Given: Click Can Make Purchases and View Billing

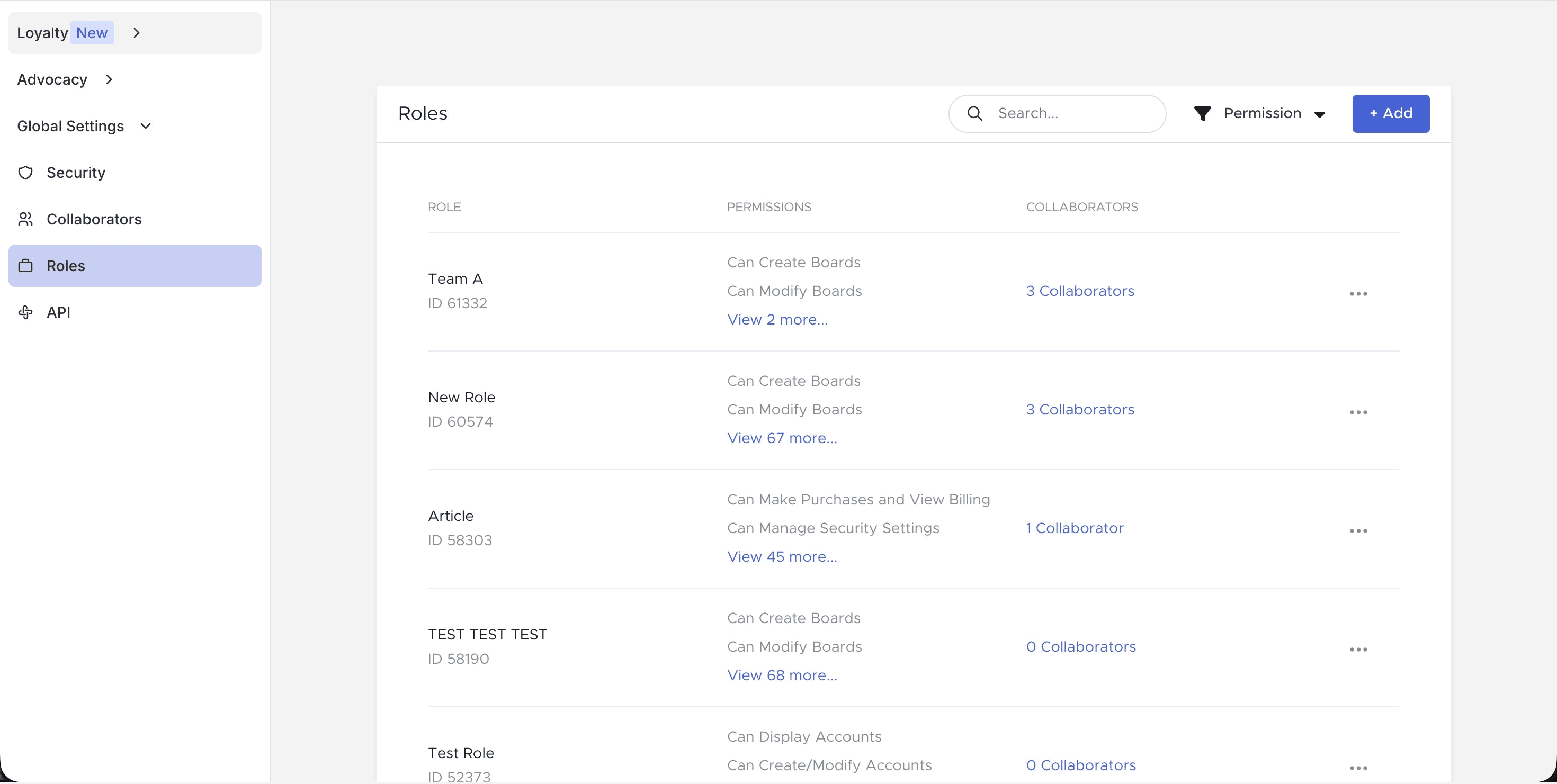Looking at the screenshot, I should tap(858, 500).
